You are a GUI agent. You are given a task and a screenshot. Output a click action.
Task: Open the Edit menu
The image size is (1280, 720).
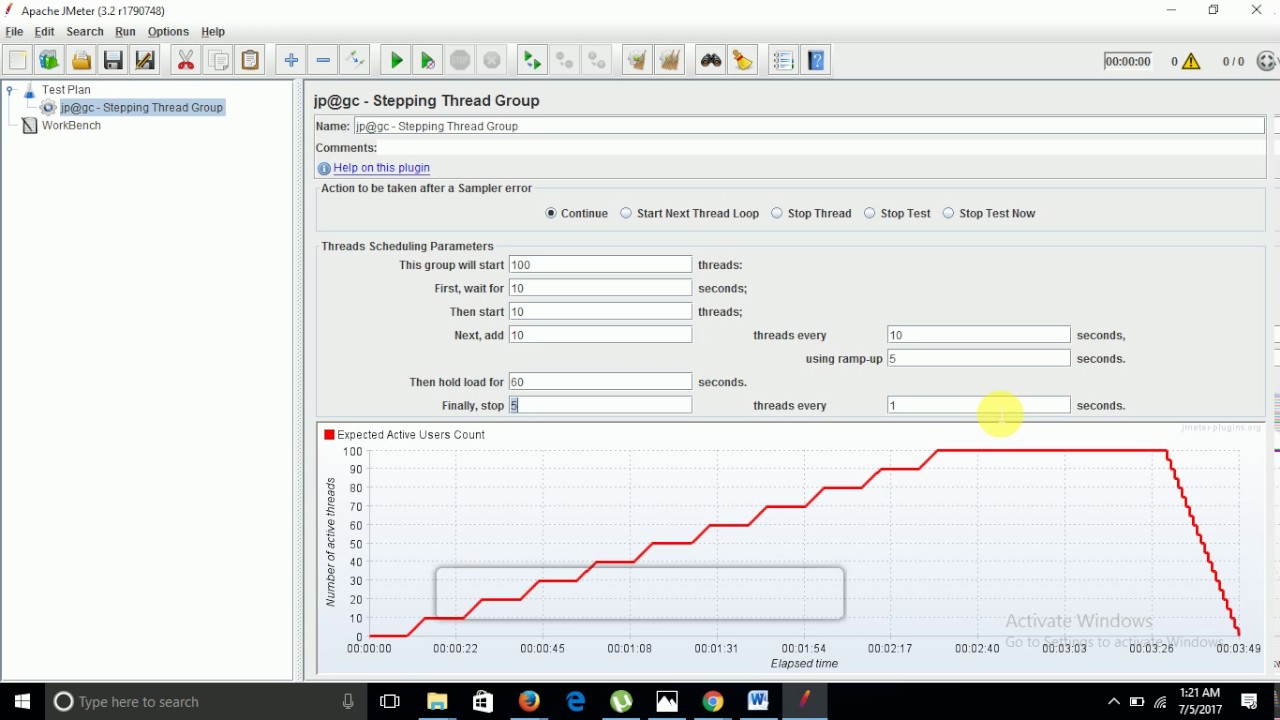[45, 32]
